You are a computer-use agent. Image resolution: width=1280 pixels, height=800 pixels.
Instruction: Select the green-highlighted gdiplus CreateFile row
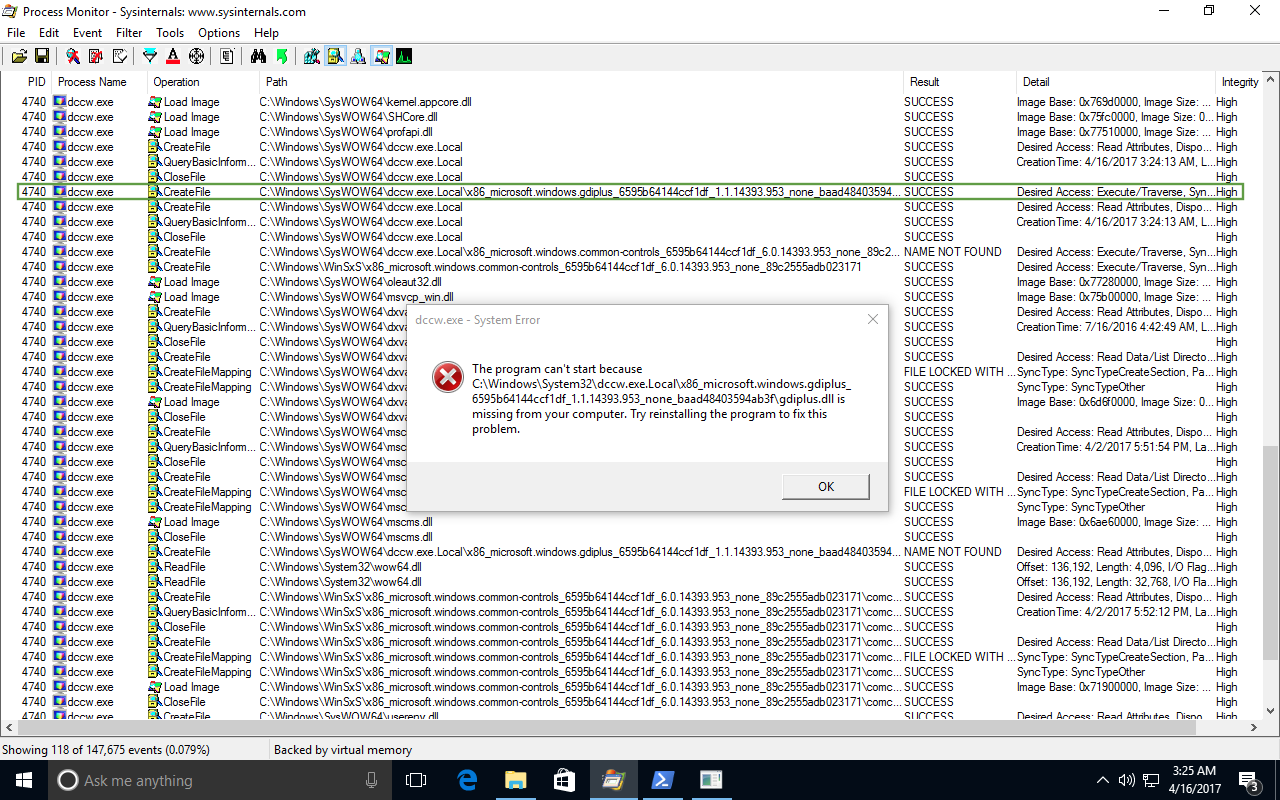[630, 192]
